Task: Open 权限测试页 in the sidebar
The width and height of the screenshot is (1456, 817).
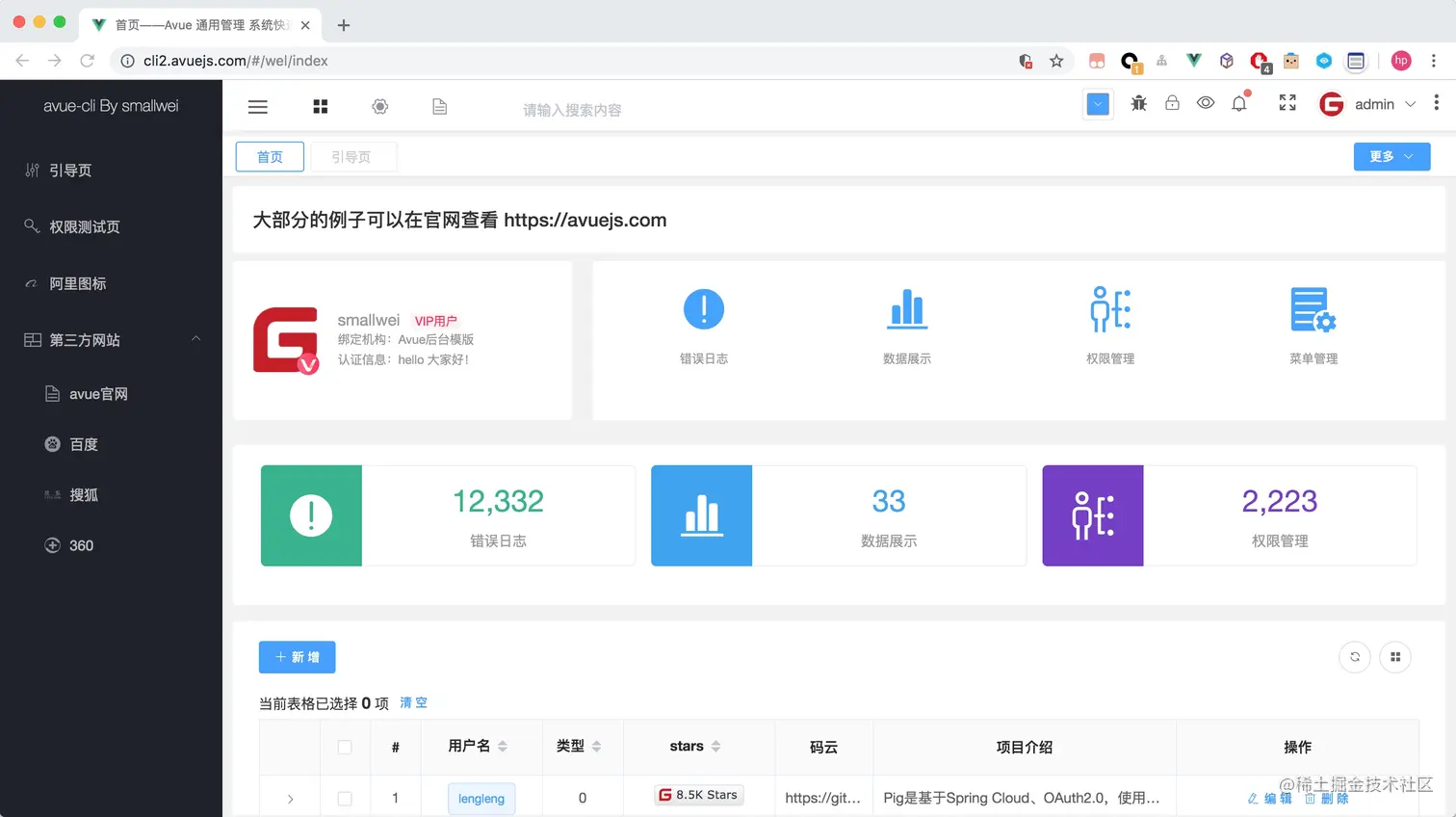Action: [x=111, y=226]
